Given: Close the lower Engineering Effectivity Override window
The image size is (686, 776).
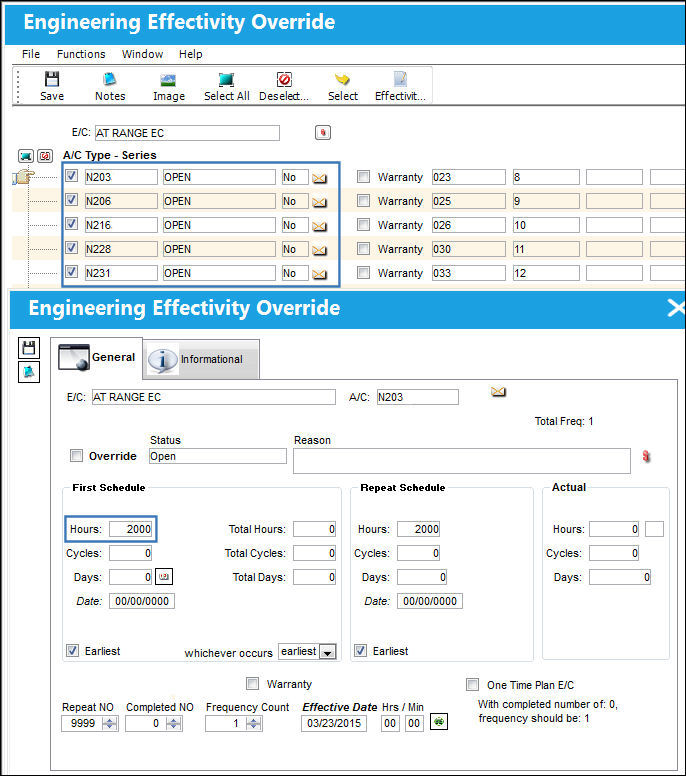Looking at the screenshot, I should 676,308.
